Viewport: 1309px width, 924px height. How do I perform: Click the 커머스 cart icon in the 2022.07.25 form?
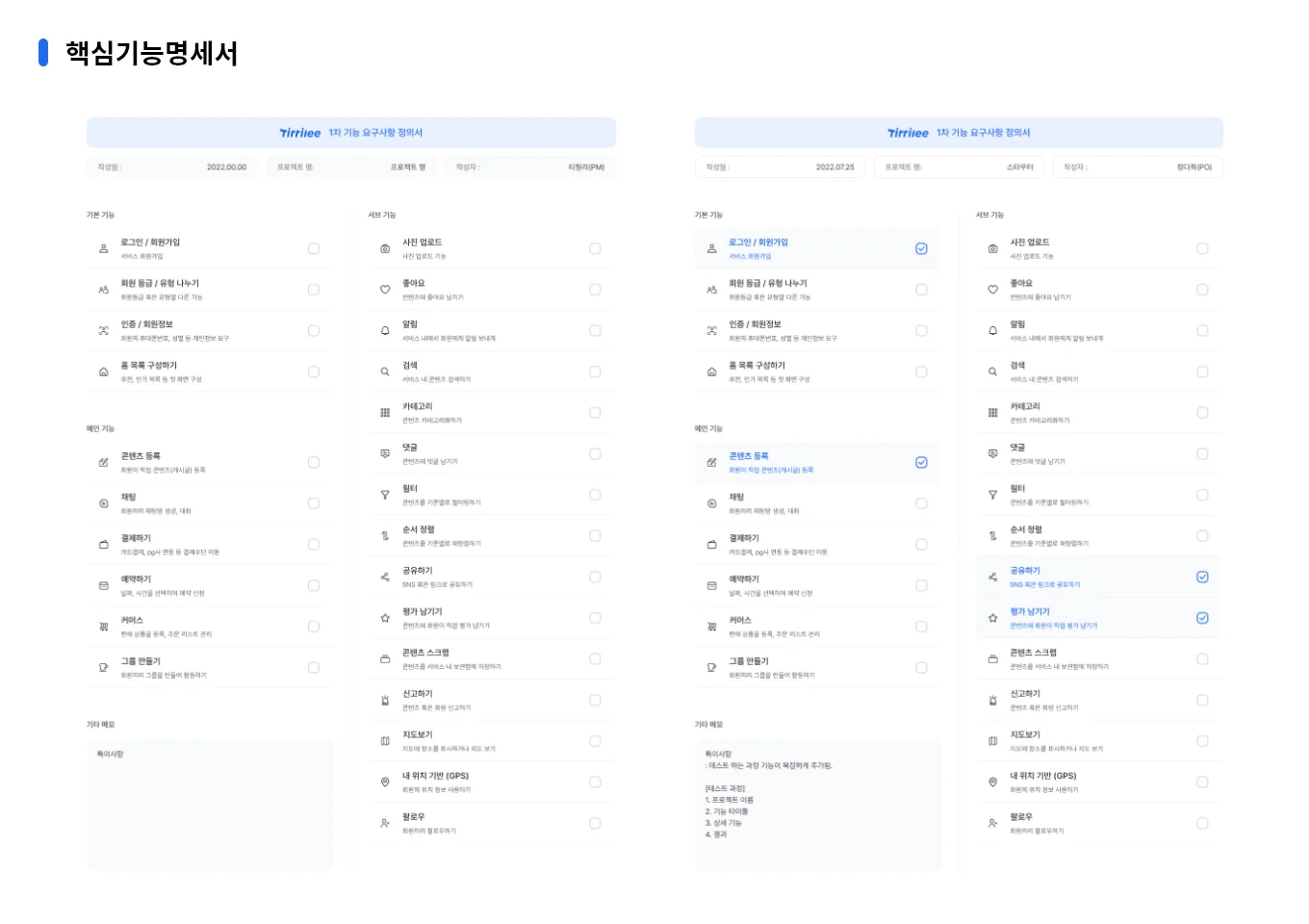[712, 627]
